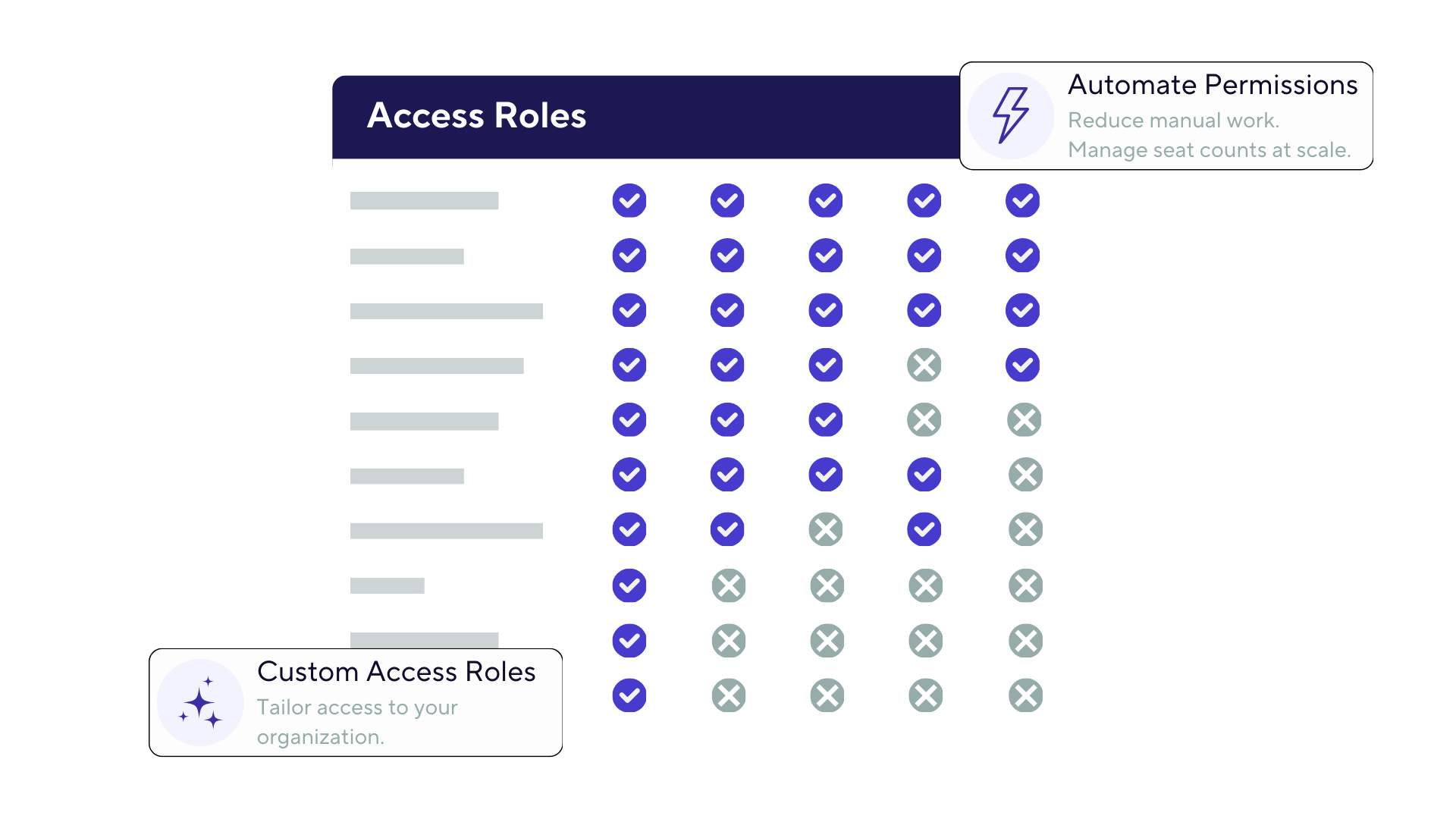Viewport: 1456px width, 819px height.
Task: Click the Custom Access Roles heading
Action: [396, 672]
